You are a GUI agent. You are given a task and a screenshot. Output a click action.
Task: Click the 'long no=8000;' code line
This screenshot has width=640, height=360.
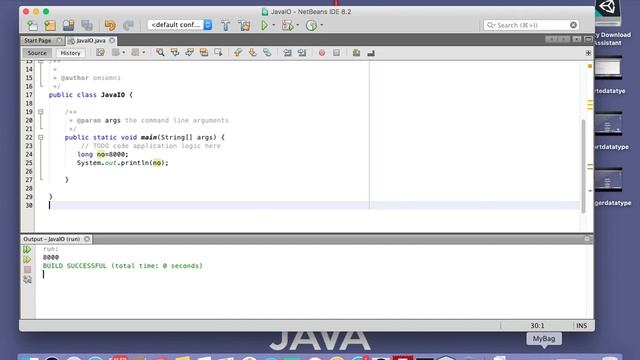[102, 154]
